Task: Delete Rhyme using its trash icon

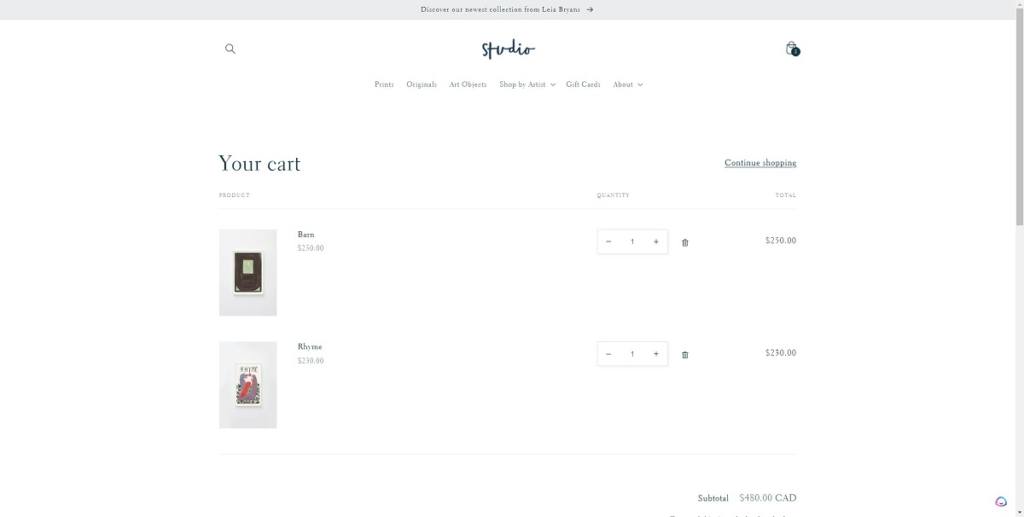Action: 685,354
